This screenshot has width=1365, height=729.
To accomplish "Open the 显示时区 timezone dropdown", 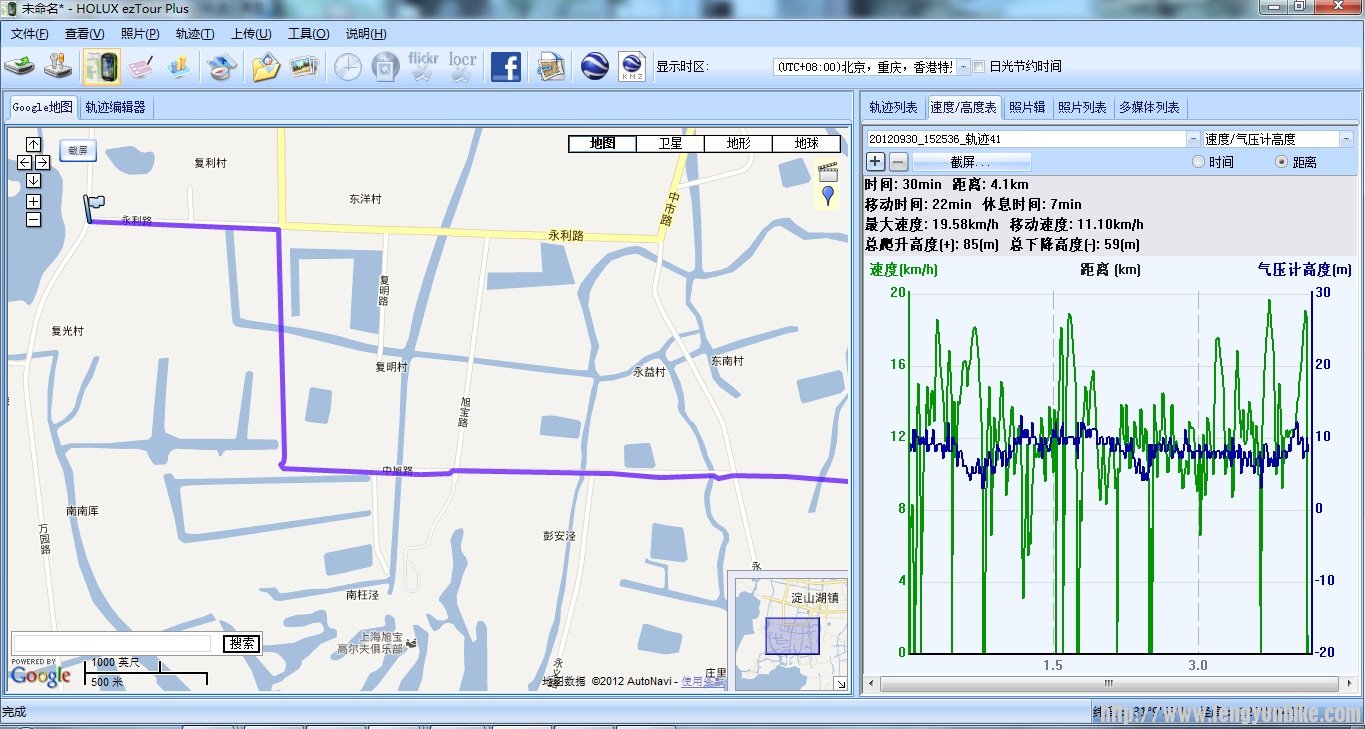I will [963, 67].
